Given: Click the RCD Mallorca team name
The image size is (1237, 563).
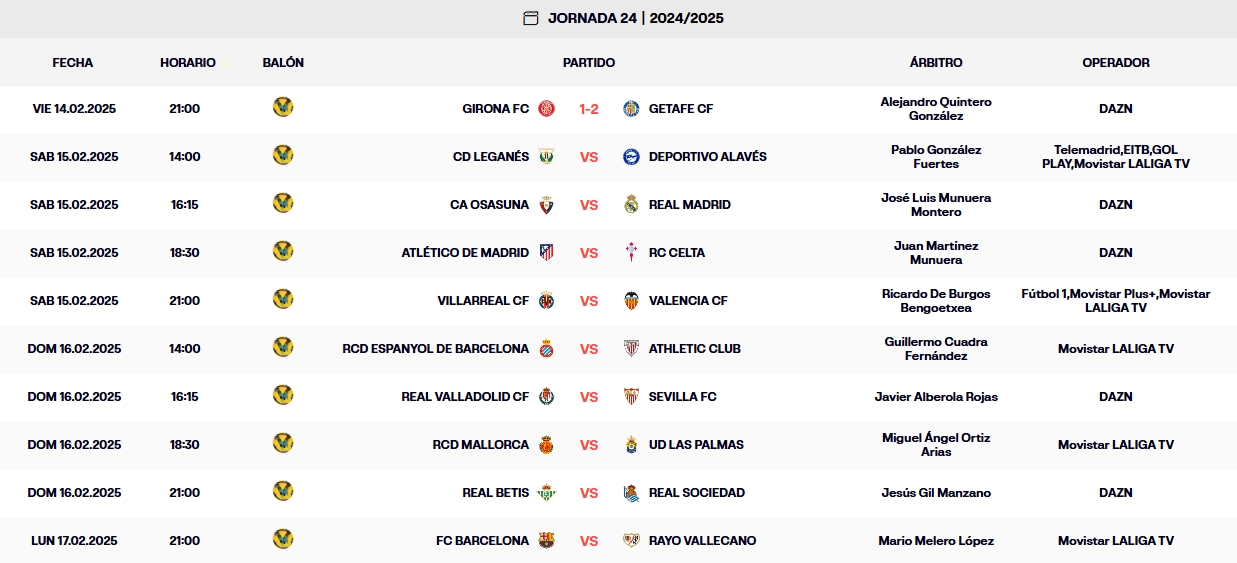Looking at the screenshot, I should [x=481, y=445].
